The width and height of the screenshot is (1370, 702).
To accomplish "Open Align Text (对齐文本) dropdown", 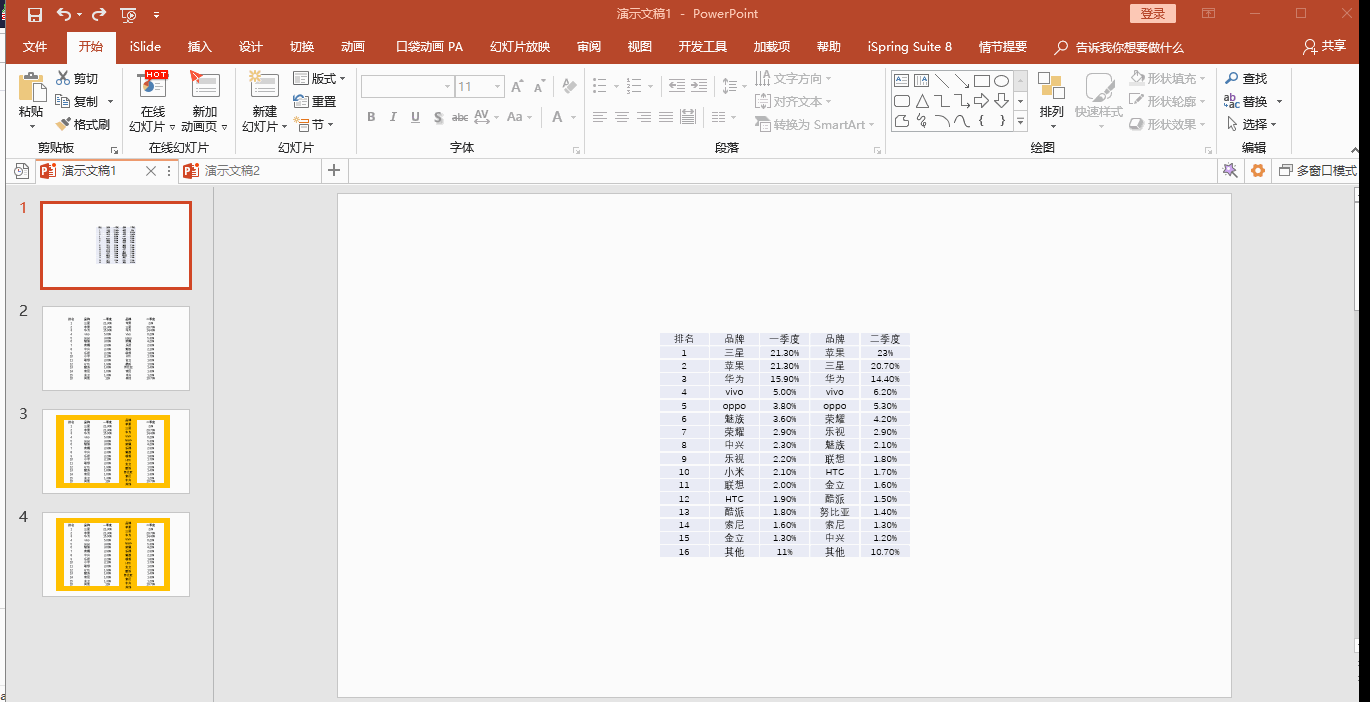I will coord(793,101).
